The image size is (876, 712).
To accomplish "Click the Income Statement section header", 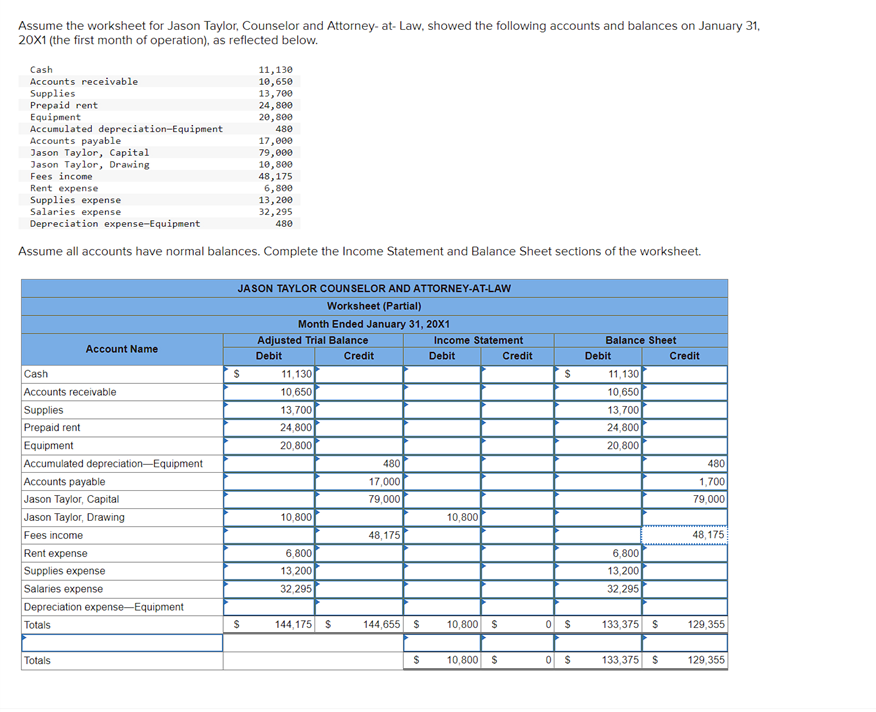I will click(x=478, y=340).
